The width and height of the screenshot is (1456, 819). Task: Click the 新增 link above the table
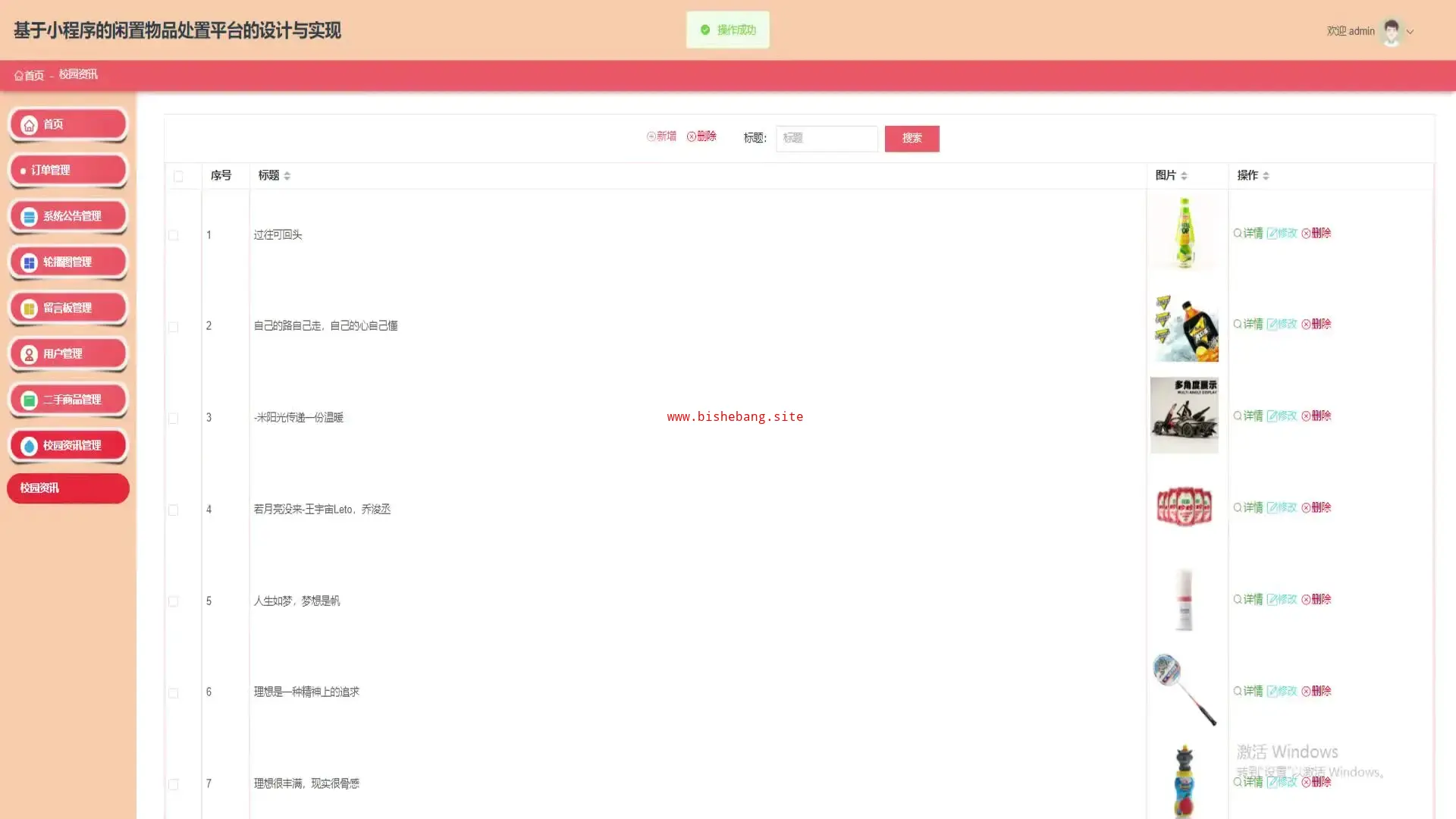(661, 136)
